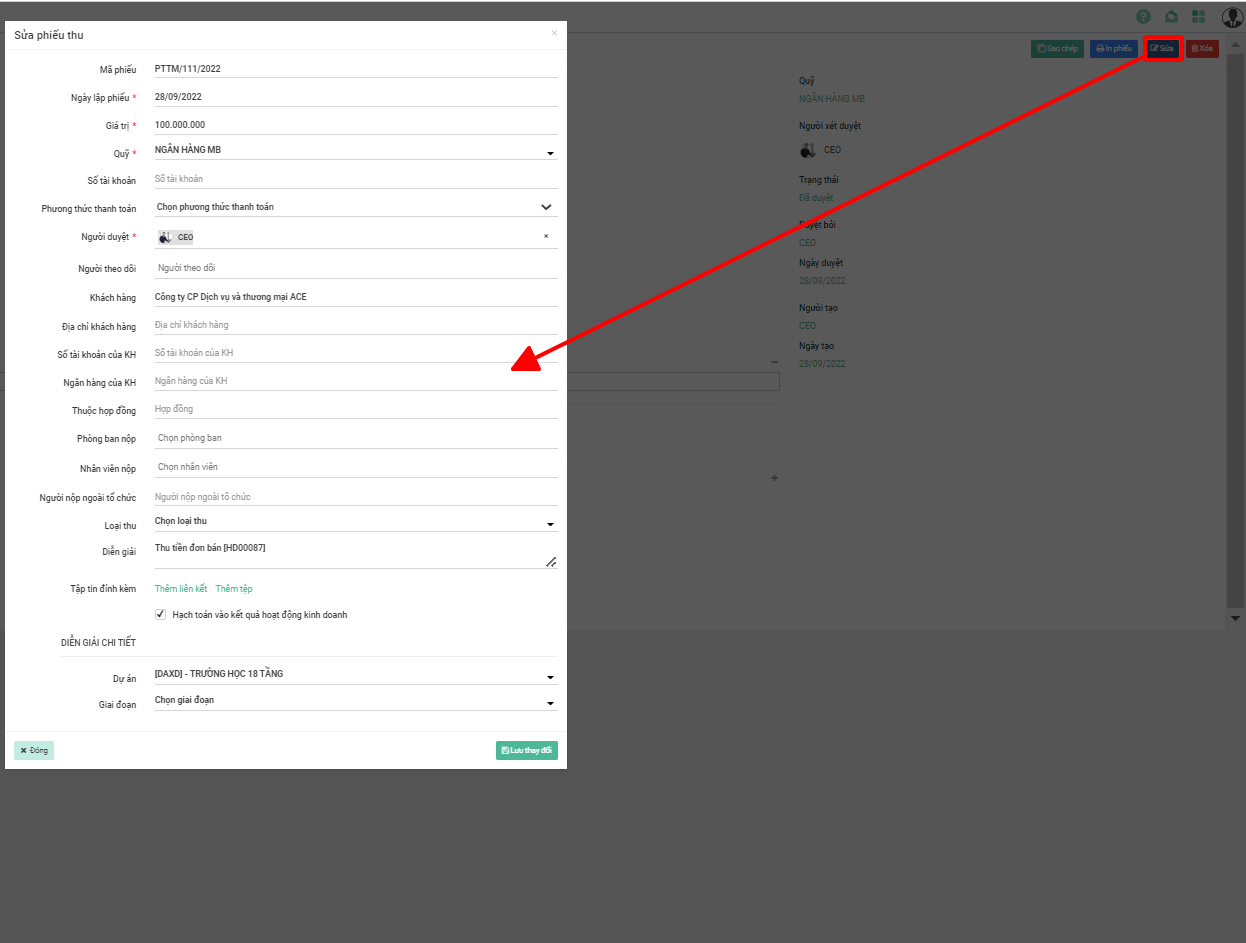This screenshot has width=1246, height=943.
Task: Open the apps grid icon
Action: tap(1198, 17)
